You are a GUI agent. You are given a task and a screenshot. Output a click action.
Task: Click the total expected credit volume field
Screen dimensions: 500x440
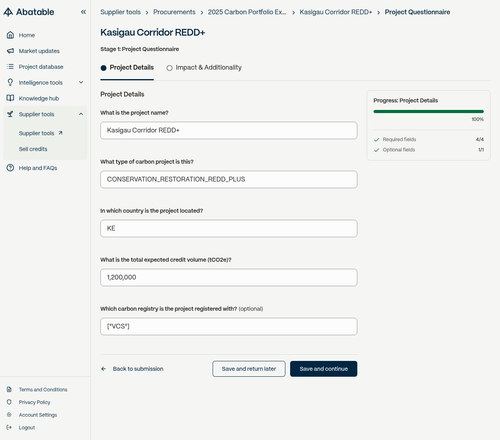[229, 277]
